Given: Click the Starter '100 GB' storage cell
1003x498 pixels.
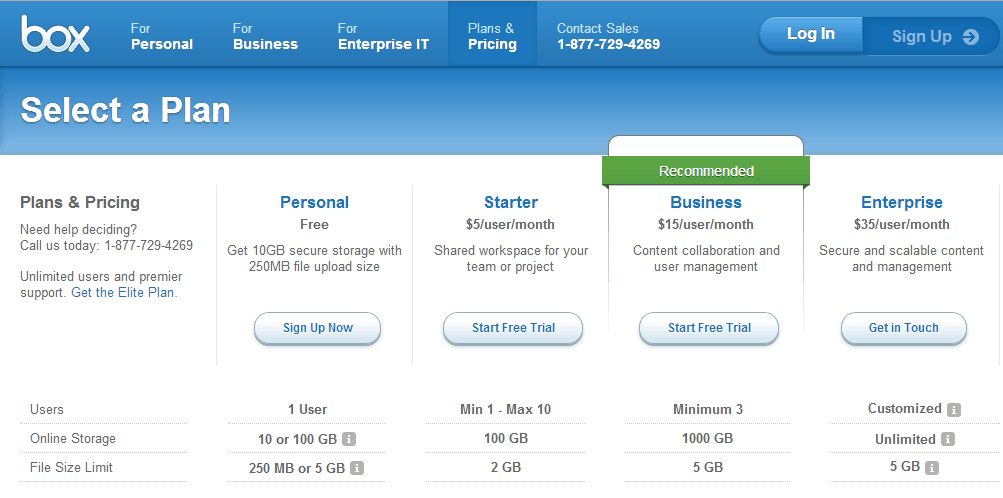Looking at the screenshot, I should [505, 439].
